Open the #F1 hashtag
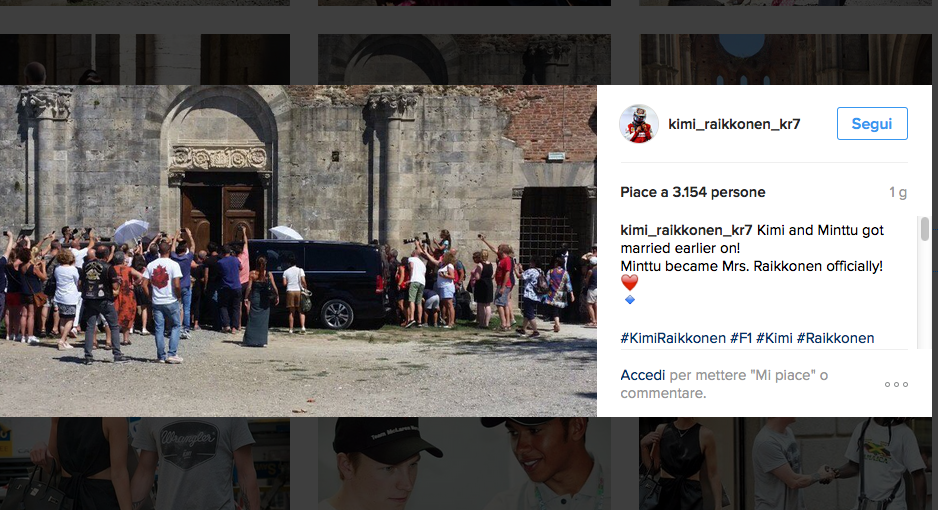This screenshot has height=510, width=938. tap(741, 338)
